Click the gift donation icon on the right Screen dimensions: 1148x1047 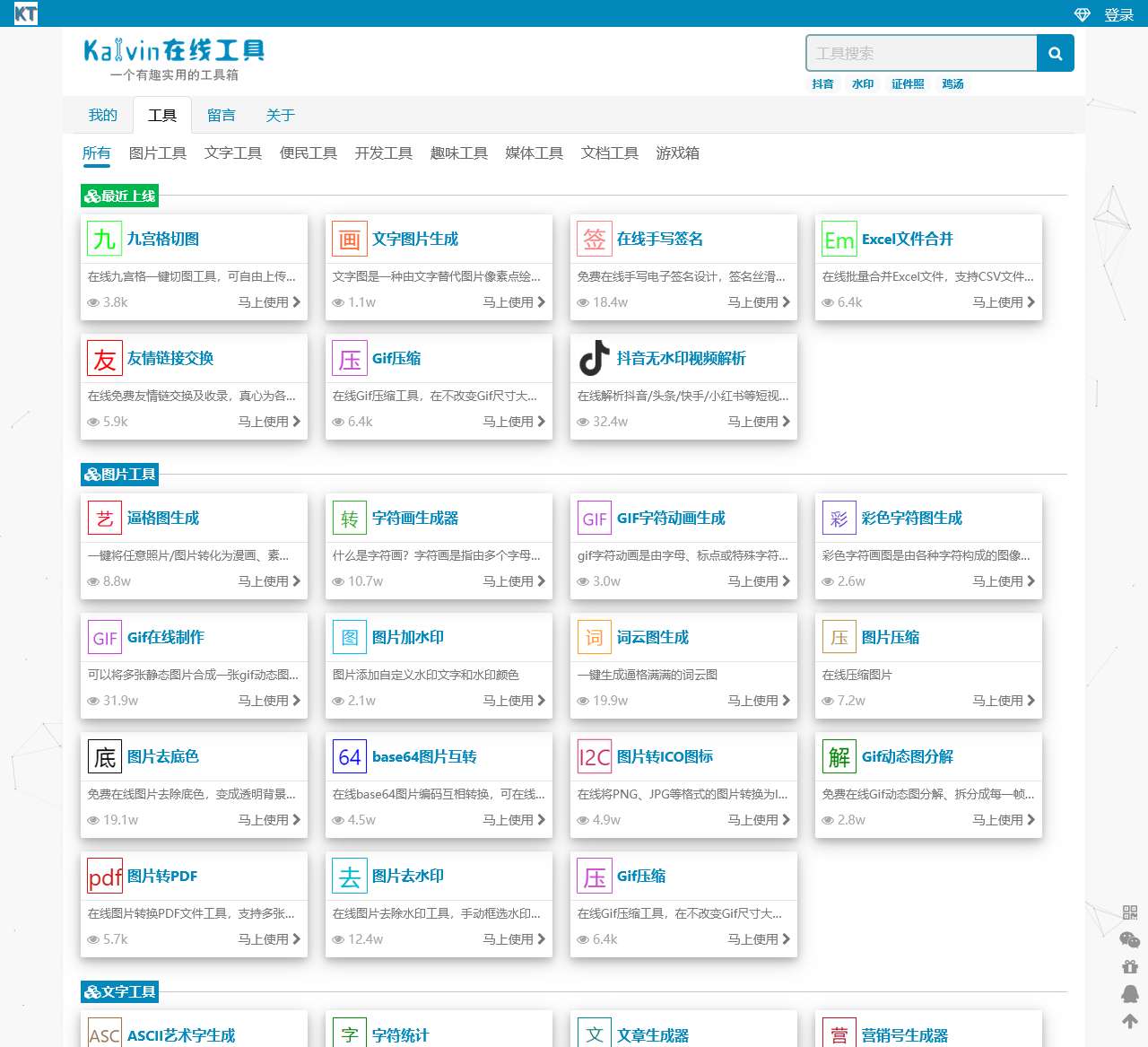tap(1128, 967)
